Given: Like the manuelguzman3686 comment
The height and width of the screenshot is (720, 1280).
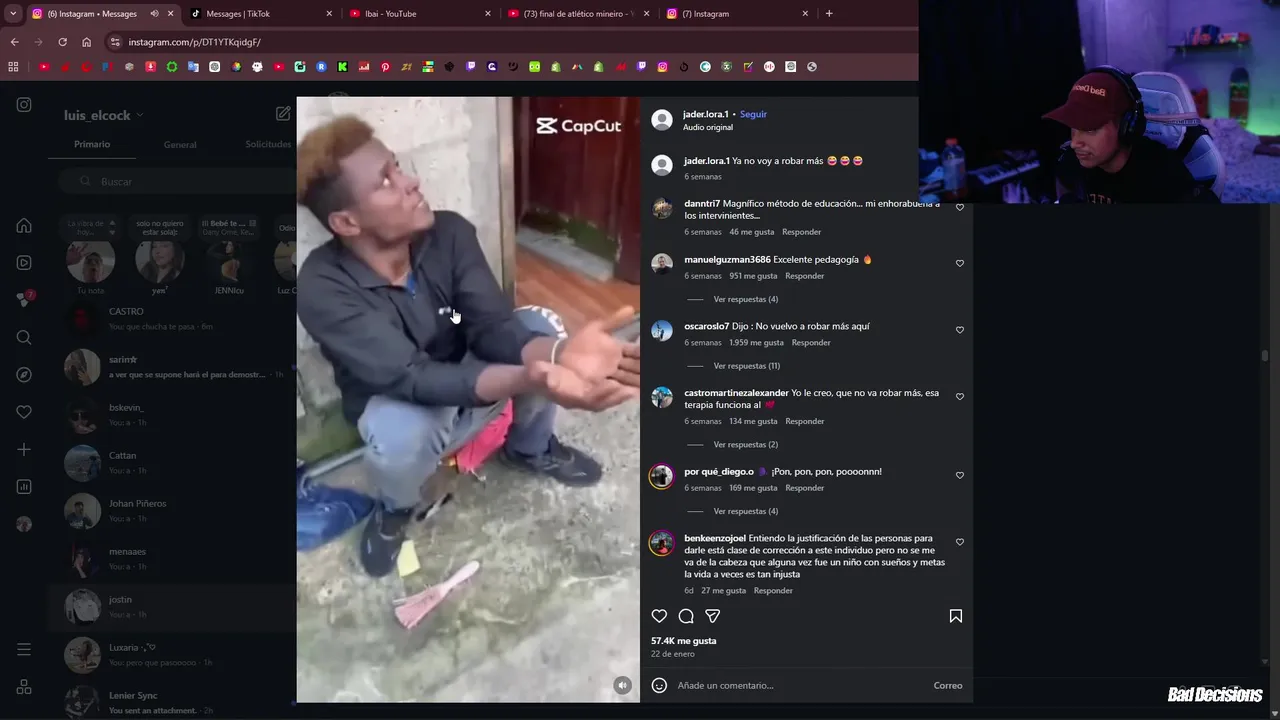Looking at the screenshot, I should tap(960, 263).
